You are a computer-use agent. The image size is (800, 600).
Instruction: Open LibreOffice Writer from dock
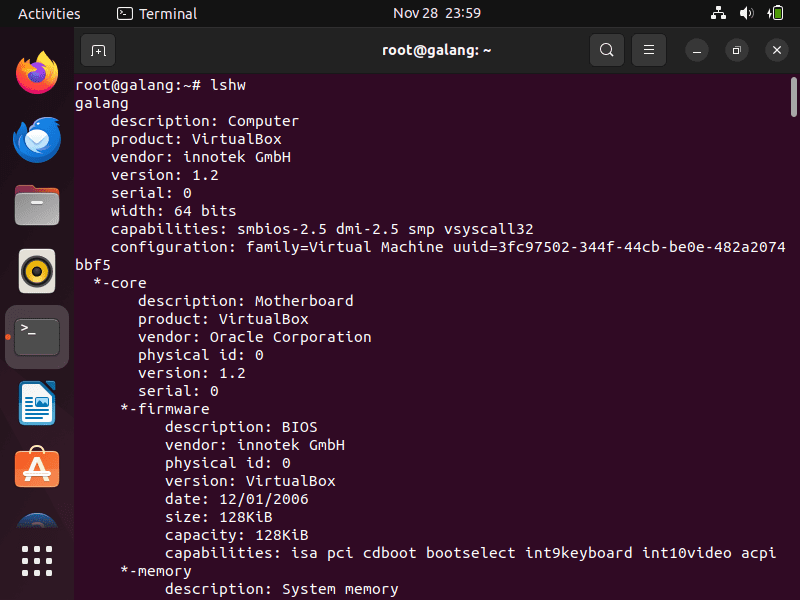[x=37, y=403]
